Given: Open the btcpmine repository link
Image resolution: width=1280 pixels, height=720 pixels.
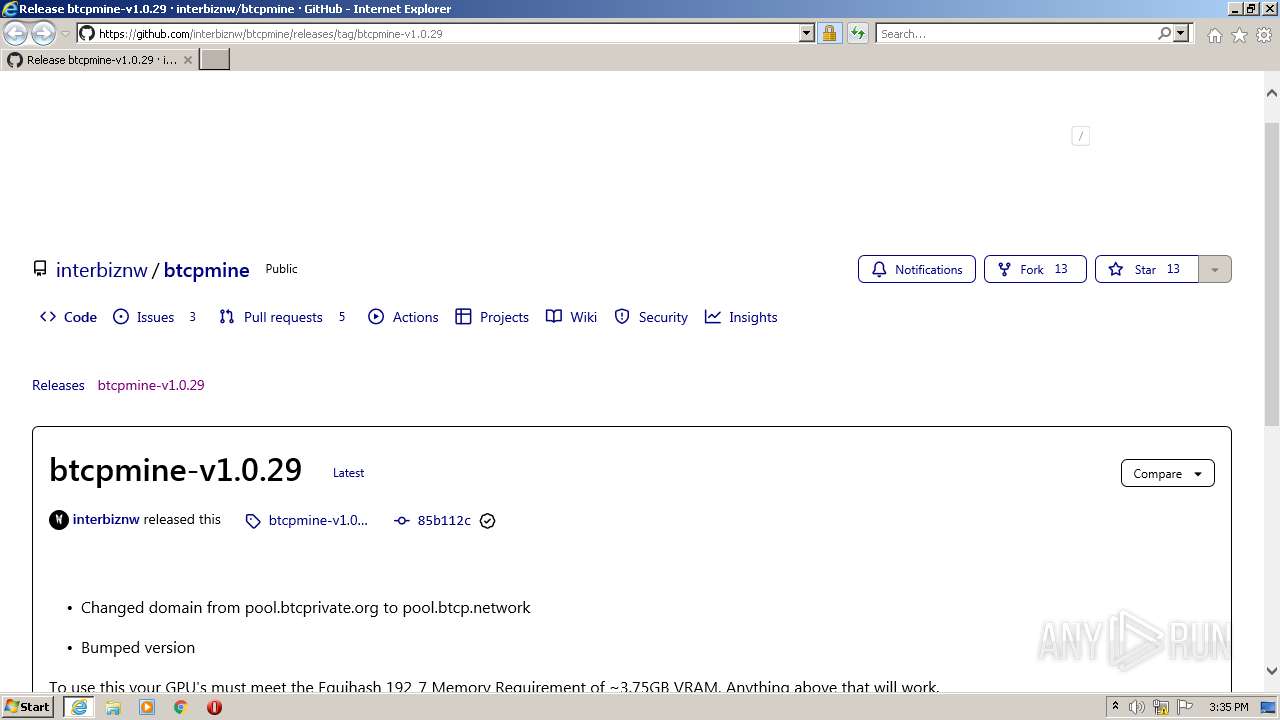Looking at the screenshot, I should tap(207, 270).
